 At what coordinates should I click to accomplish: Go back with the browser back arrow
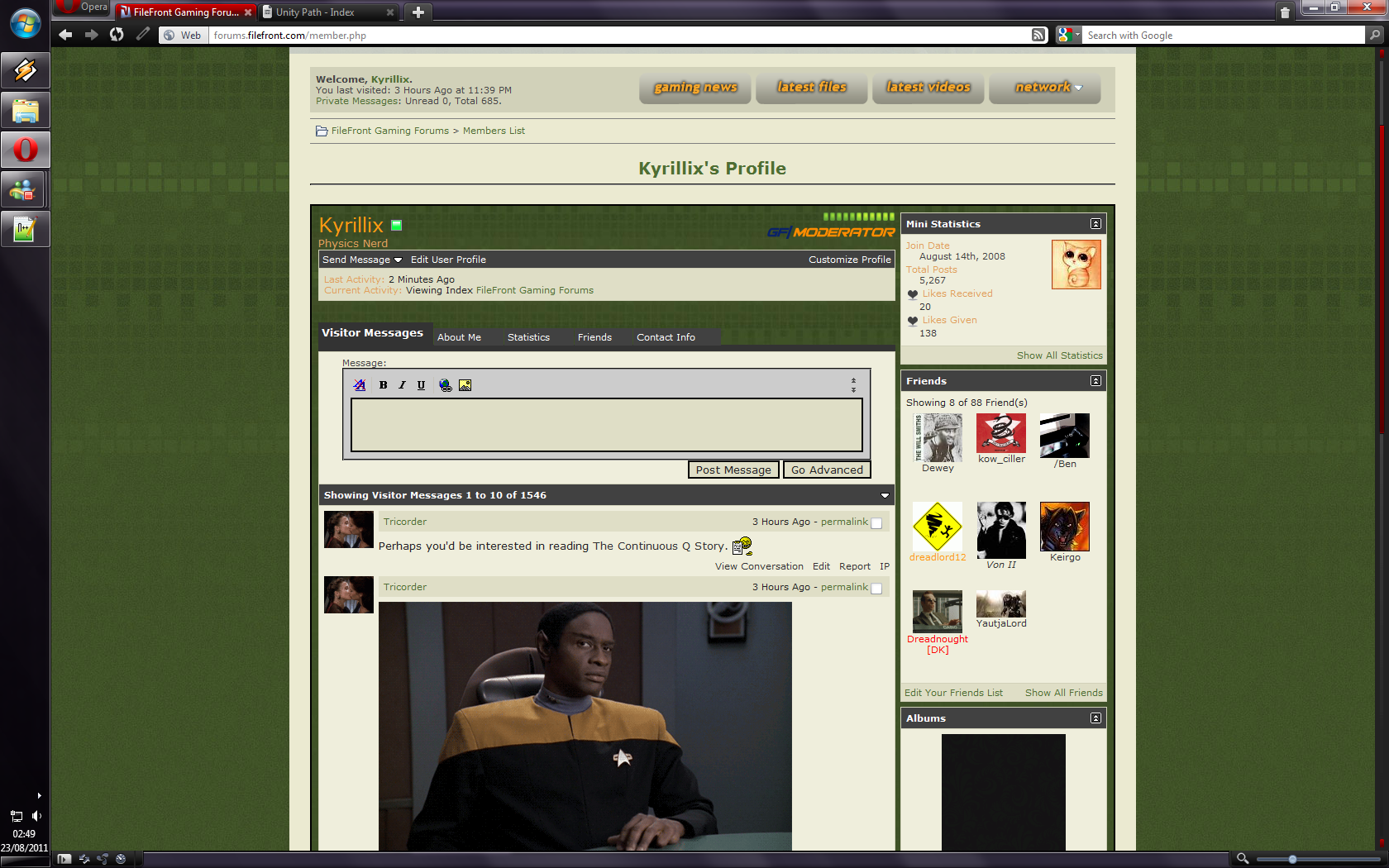[65, 35]
